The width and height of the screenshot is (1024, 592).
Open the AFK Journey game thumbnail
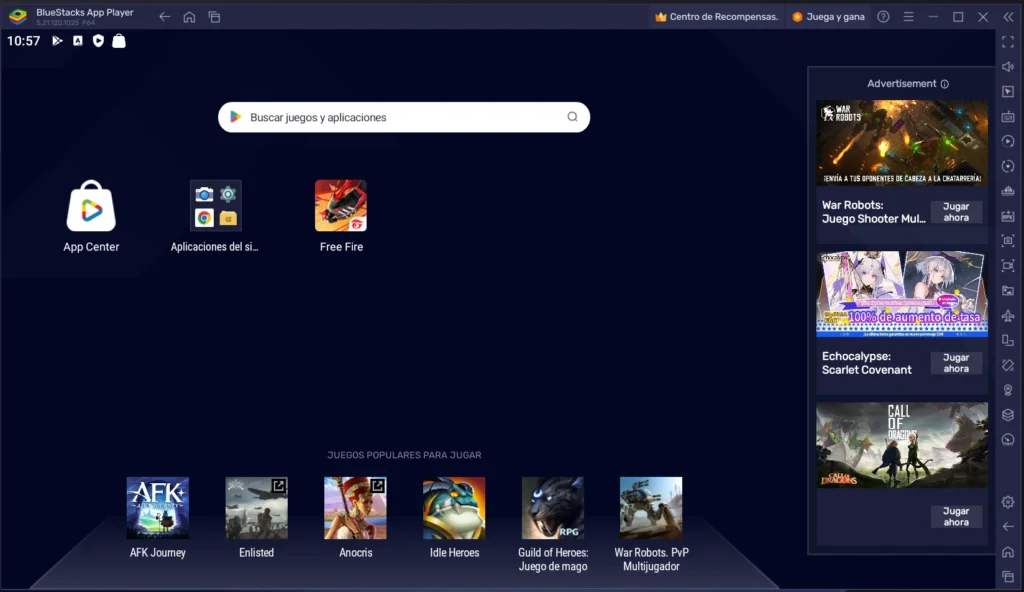pos(157,508)
